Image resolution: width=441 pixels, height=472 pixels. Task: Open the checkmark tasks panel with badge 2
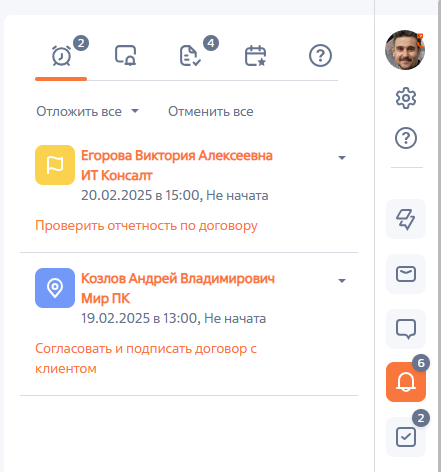point(406,437)
